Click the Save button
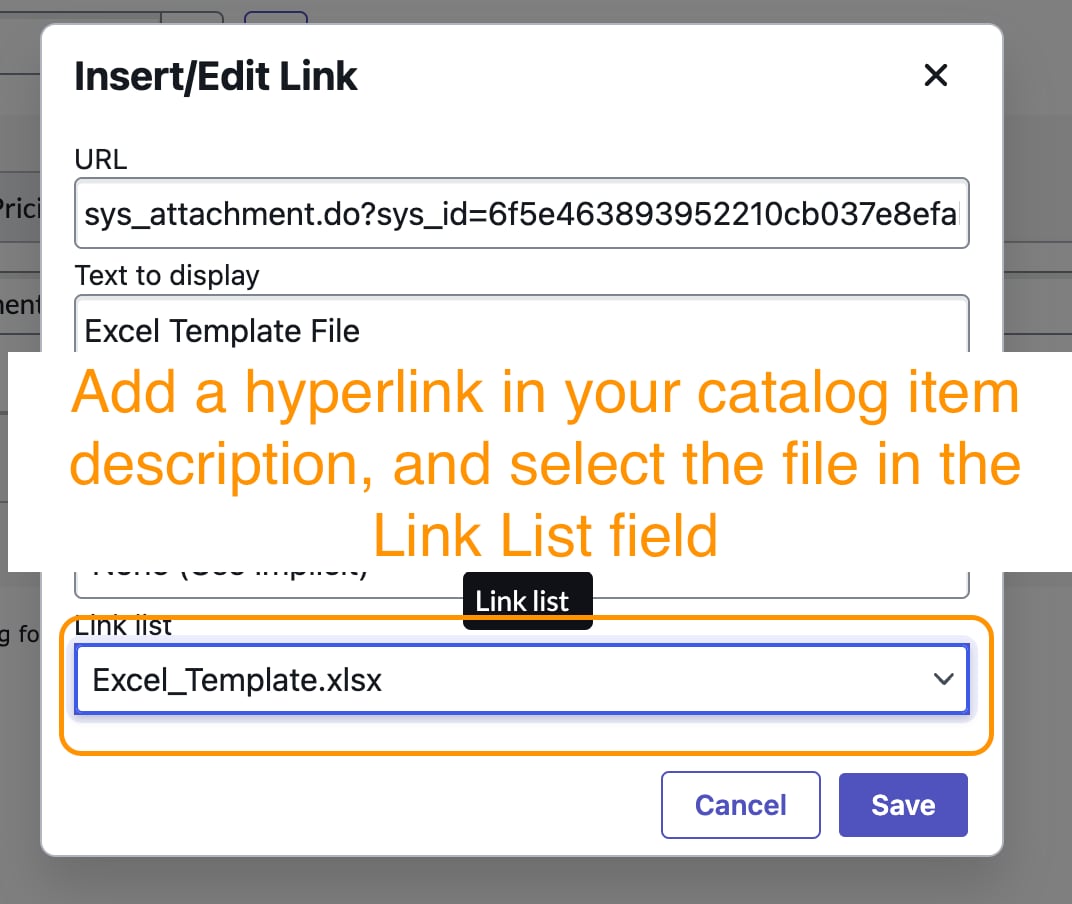This screenshot has height=904, width=1072. [902, 805]
